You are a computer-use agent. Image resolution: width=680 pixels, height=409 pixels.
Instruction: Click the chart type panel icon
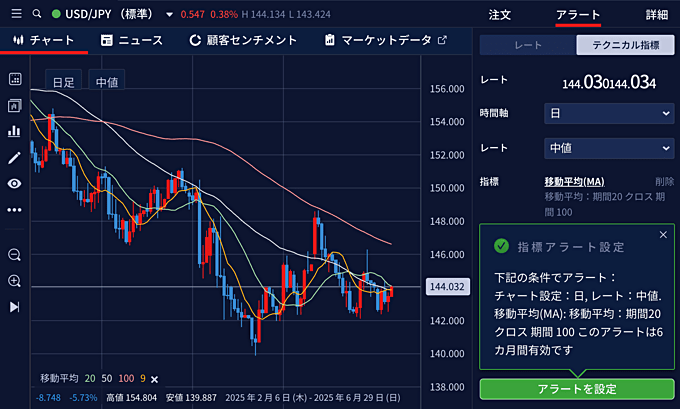tap(15, 105)
